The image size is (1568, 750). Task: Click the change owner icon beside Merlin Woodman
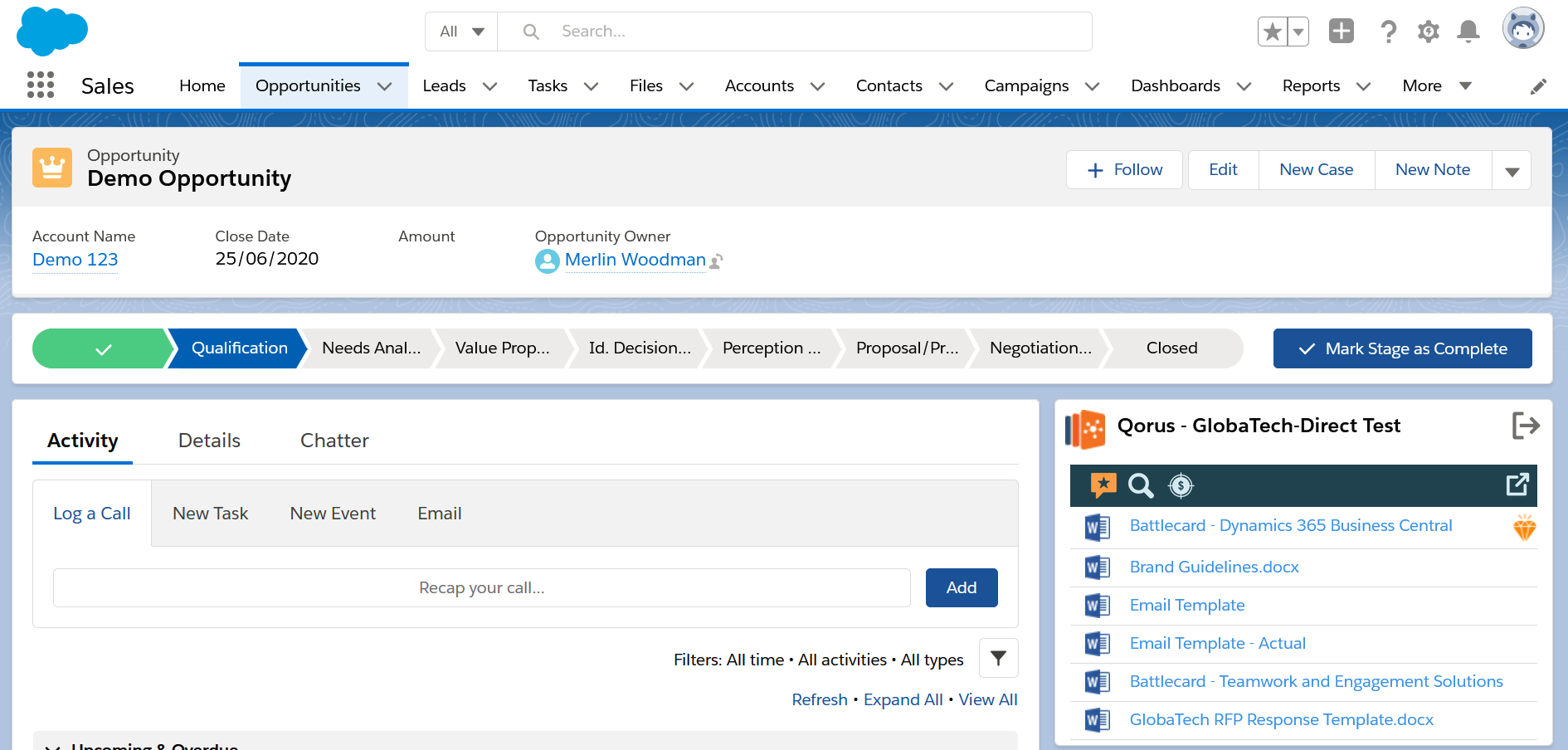(x=717, y=261)
